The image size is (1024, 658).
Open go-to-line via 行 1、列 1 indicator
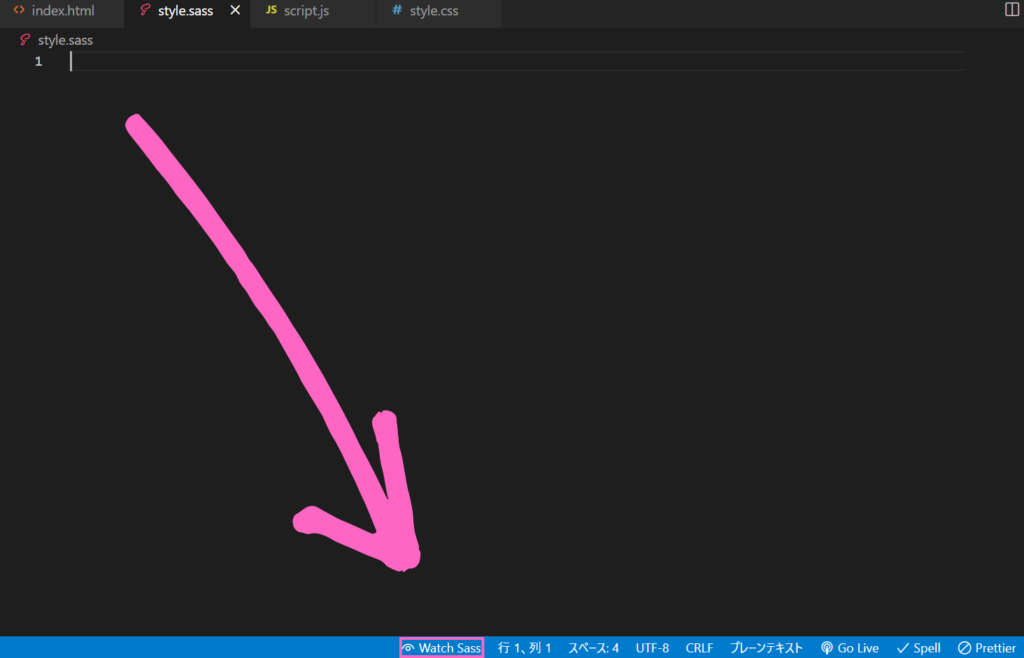(525, 648)
